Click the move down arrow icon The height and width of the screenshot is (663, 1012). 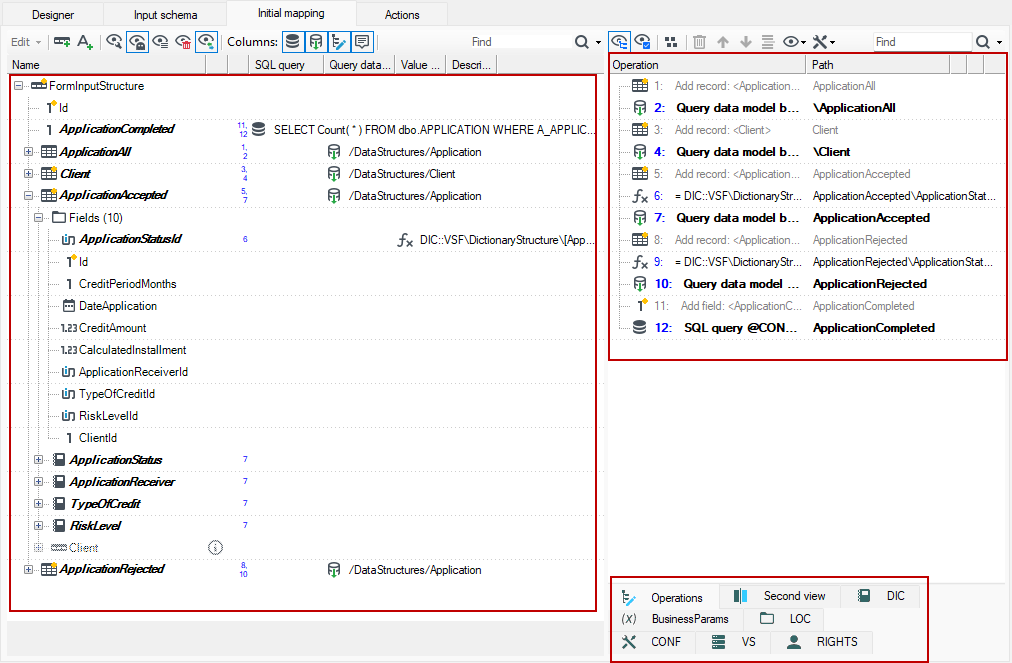(x=745, y=42)
